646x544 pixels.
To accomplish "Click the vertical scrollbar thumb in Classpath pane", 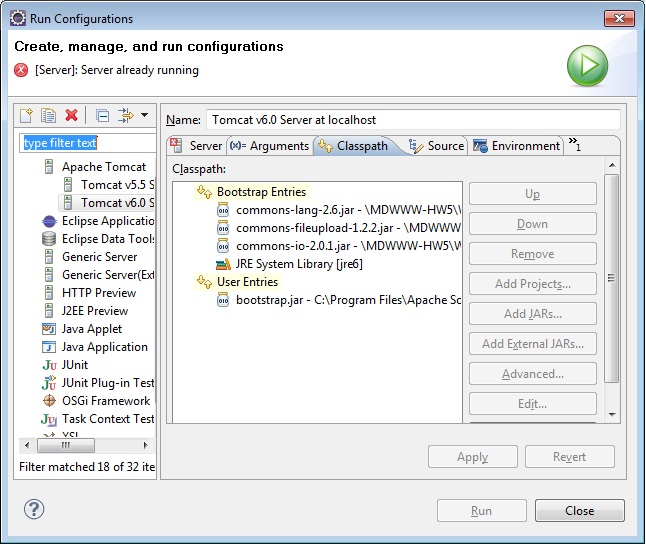I will point(612,278).
